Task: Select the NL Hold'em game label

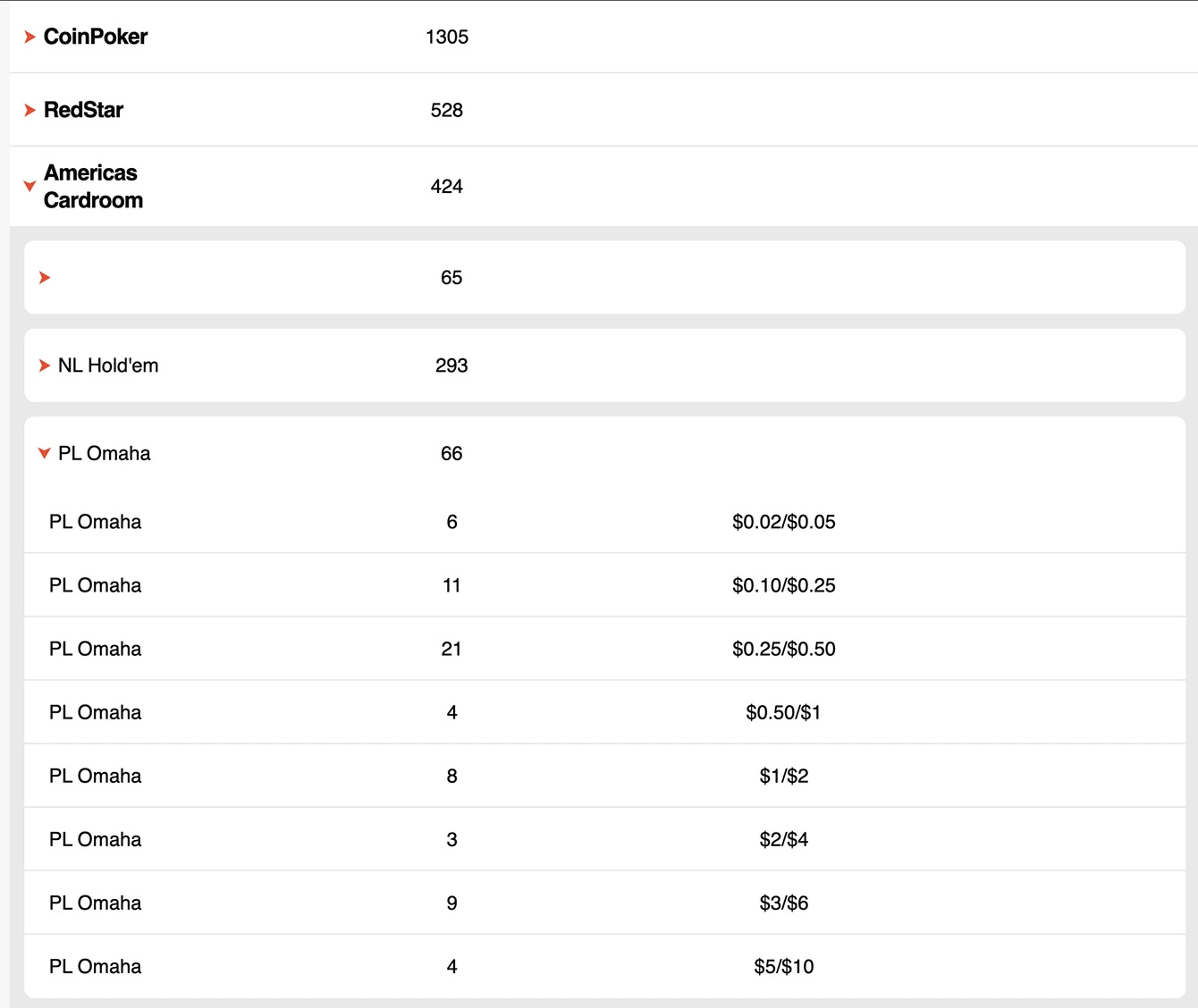Action: (108, 365)
